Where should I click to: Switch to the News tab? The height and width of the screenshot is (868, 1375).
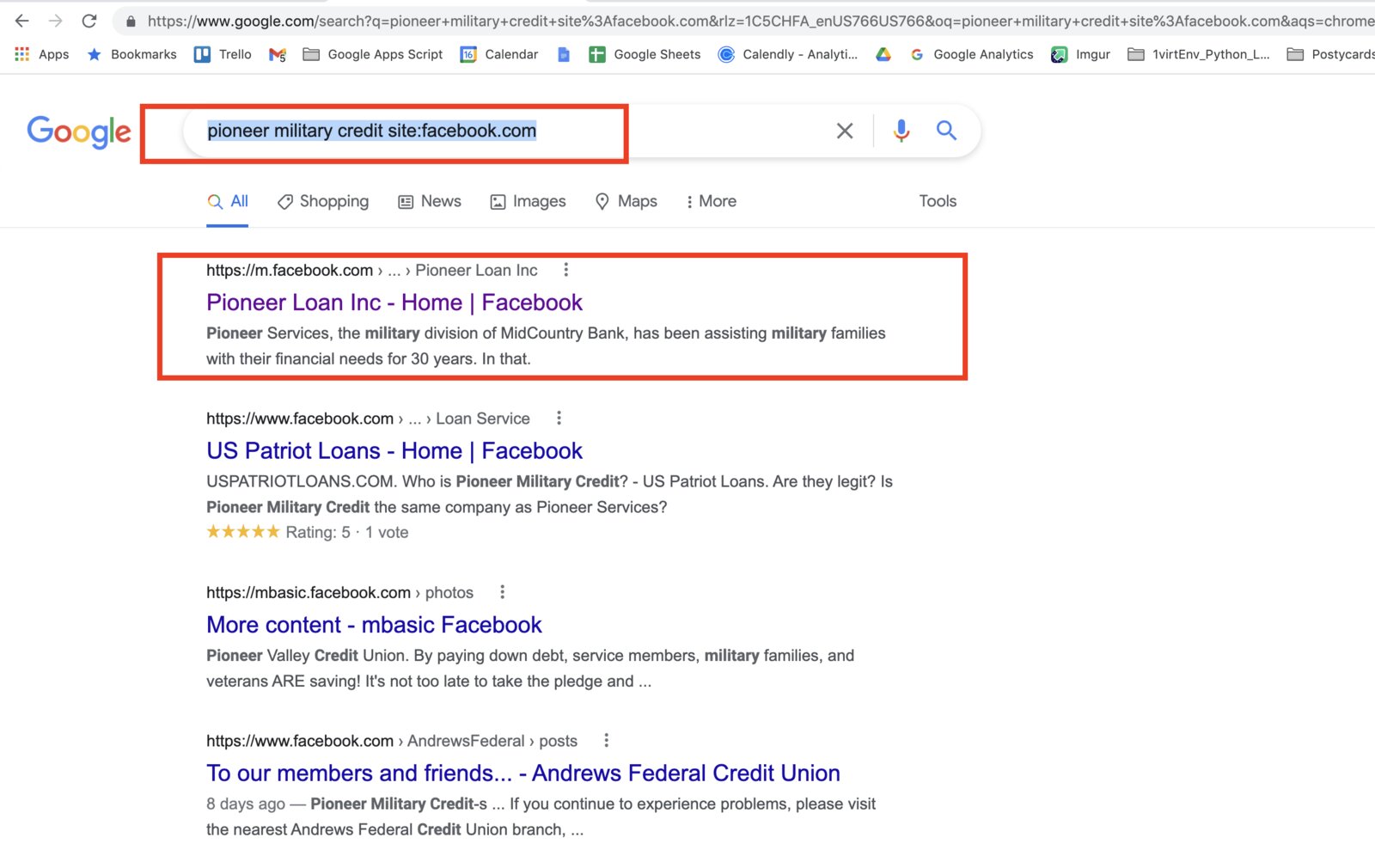coord(430,201)
